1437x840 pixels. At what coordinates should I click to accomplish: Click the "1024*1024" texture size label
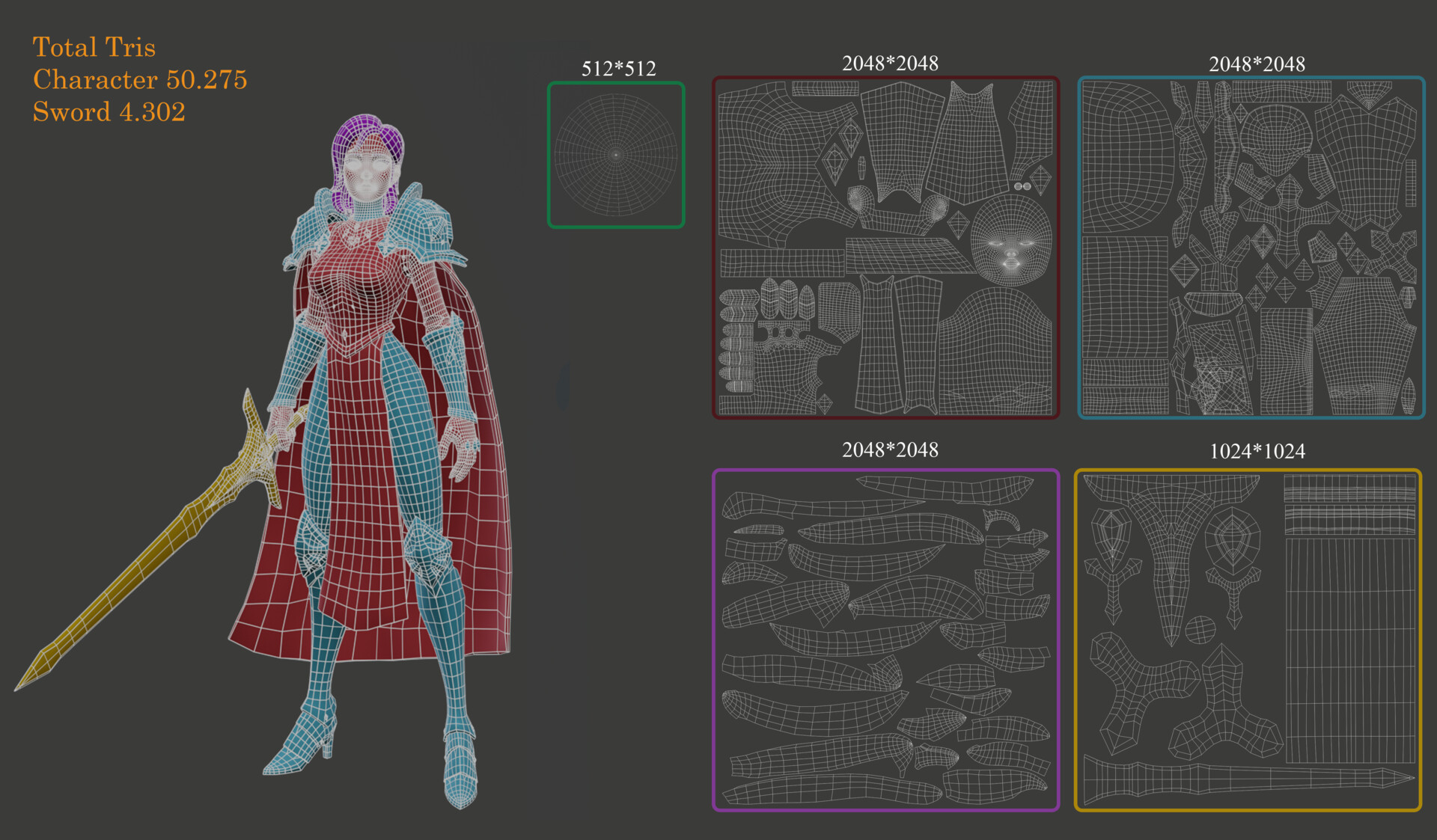click(x=1257, y=451)
